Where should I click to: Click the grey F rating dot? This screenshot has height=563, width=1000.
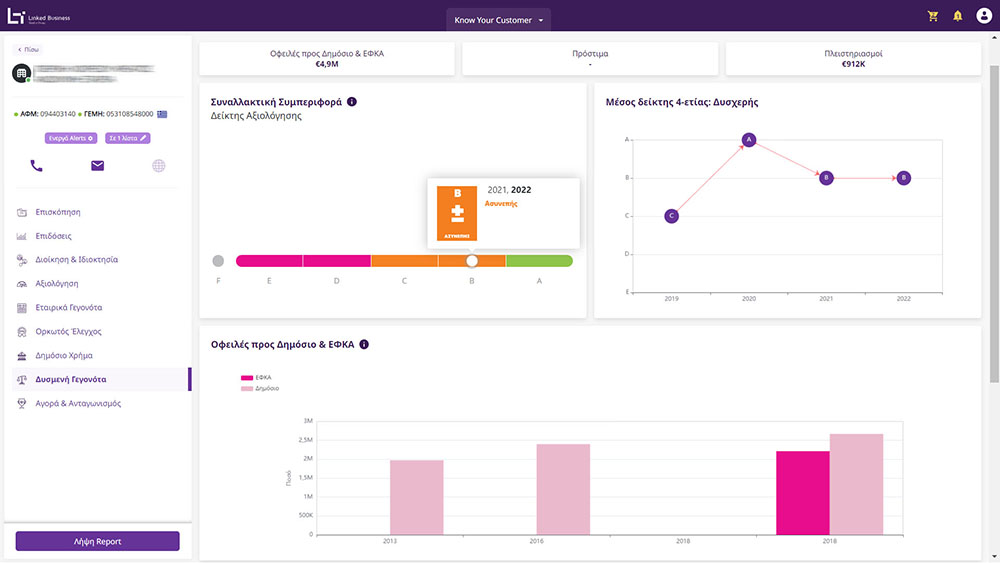pyautogui.click(x=218, y=261)
